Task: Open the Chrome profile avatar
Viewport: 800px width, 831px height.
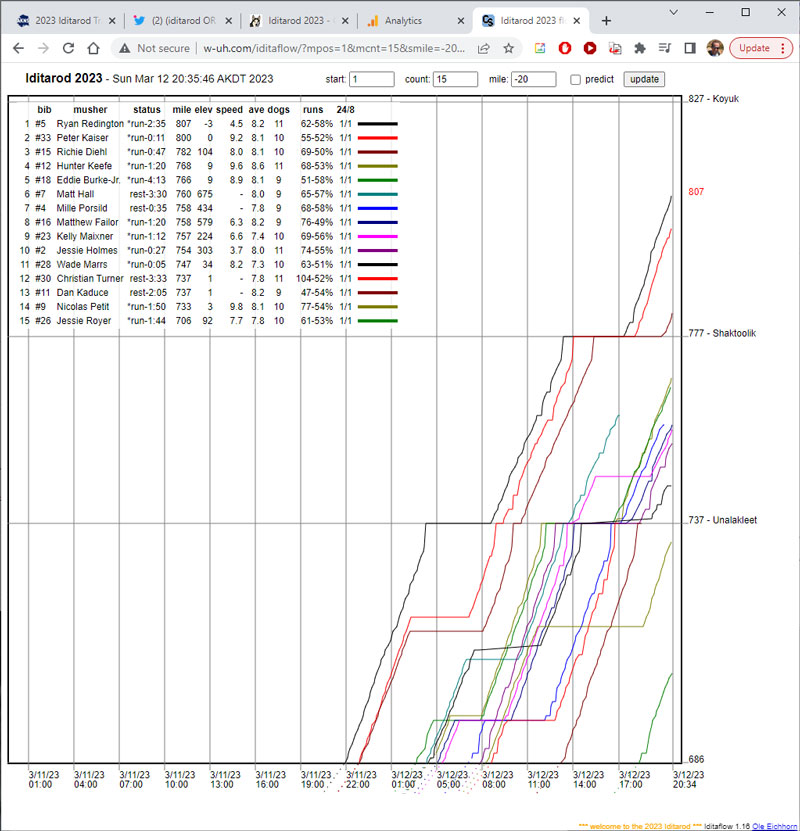Action: tap(715, 48)
